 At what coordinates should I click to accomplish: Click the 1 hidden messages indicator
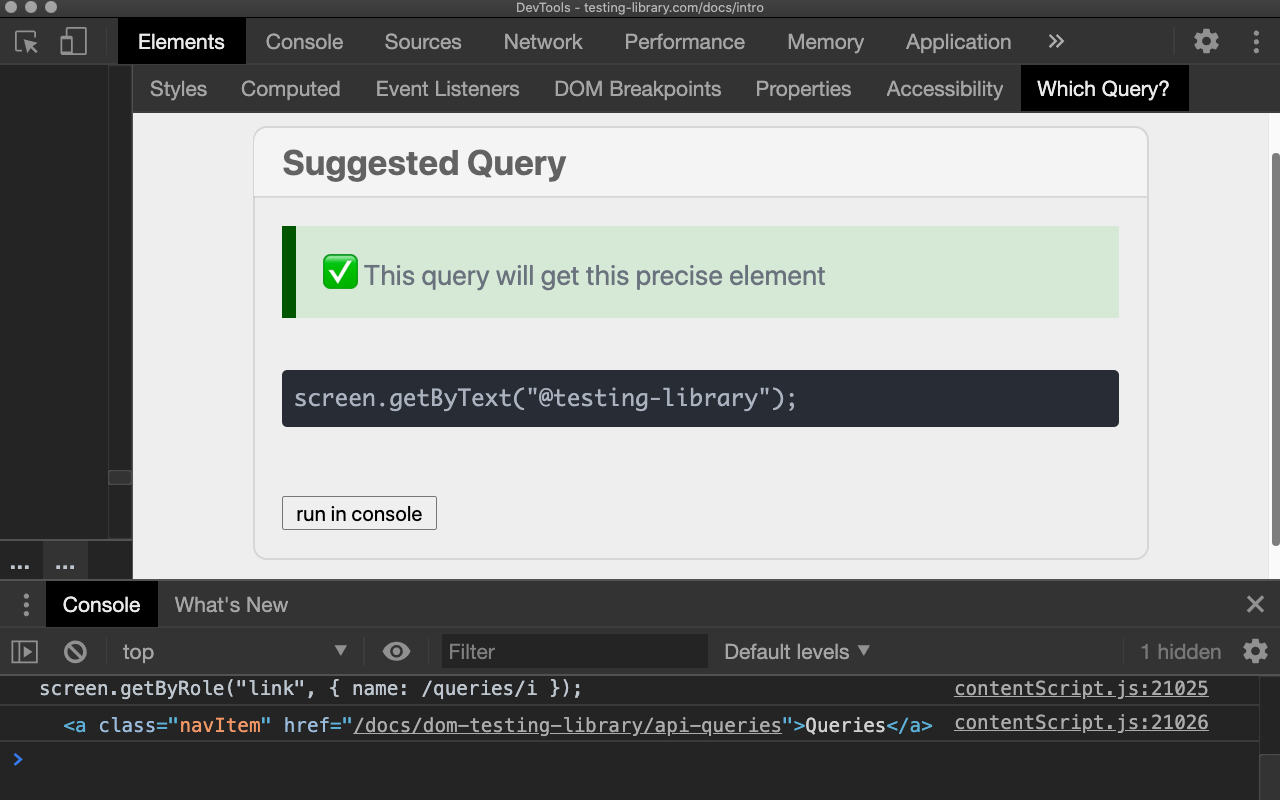pyautogui.click(x=1180, y=652)
